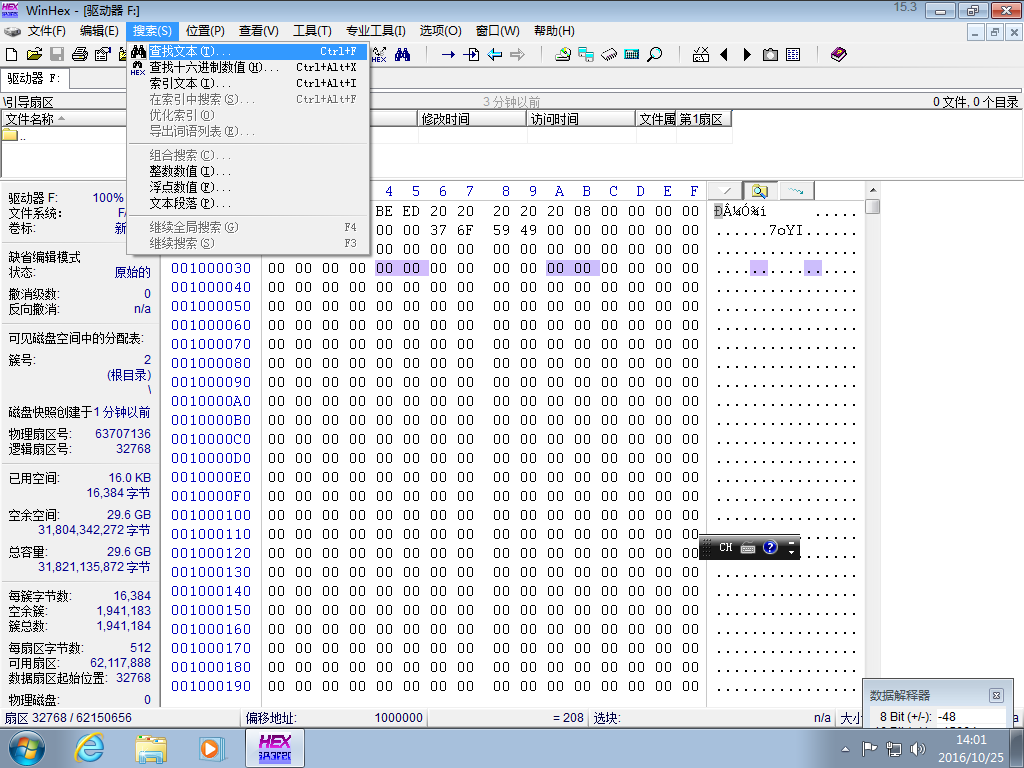Open the 选项(O) menu
The height and width of the screenshot is (768, 1024).
[x=440, y=31]
